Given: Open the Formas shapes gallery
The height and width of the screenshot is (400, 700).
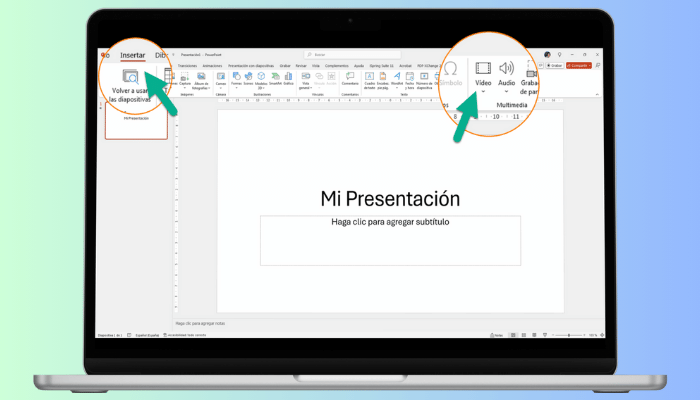Looking at the screenshot, I should [236, 76].
